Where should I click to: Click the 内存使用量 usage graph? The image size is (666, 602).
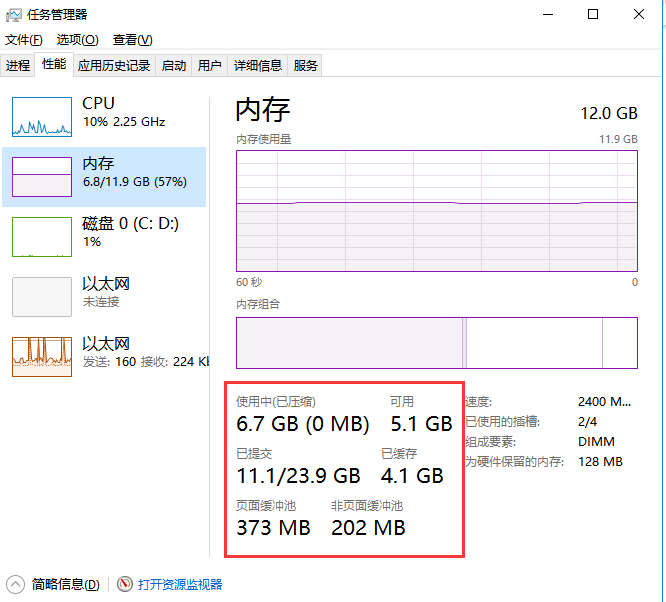(x=436, y=211)
